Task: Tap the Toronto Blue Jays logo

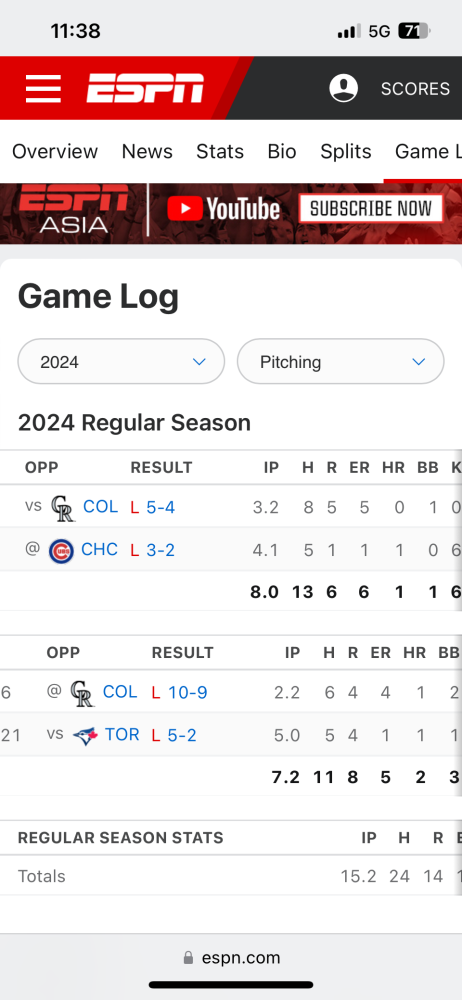Action: point(85,735)
